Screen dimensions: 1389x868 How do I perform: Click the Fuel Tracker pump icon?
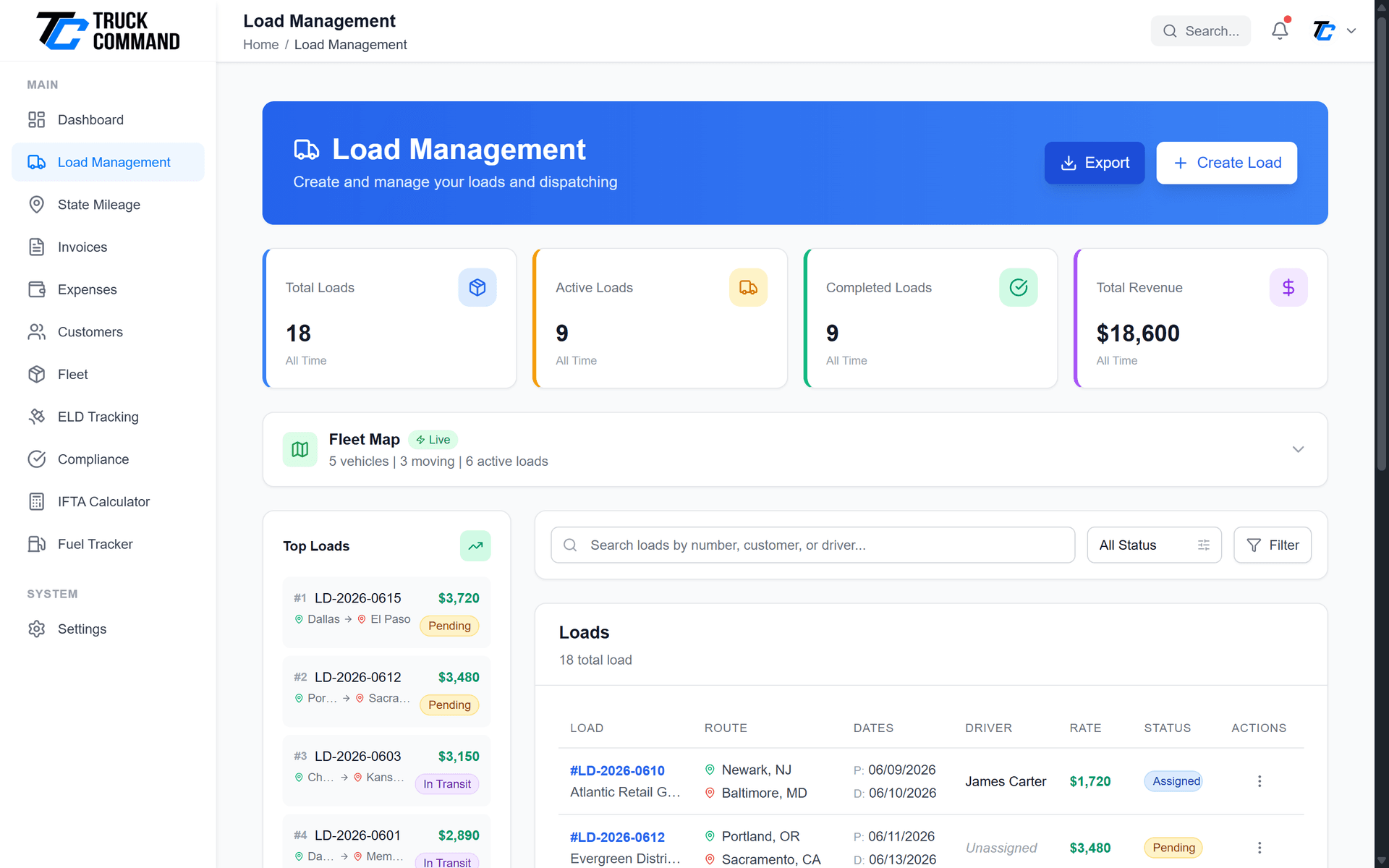pyautogui.click(x=37, y=544)
